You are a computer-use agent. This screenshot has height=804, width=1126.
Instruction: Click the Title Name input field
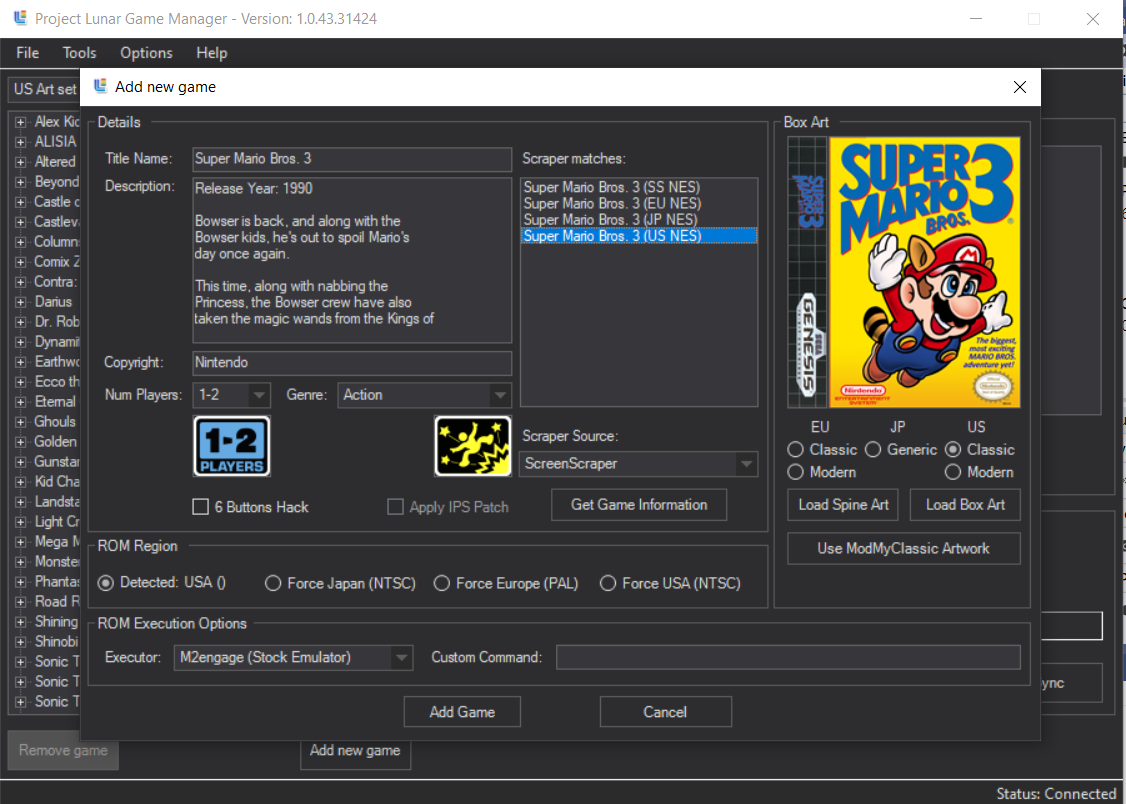click(352, 159)
